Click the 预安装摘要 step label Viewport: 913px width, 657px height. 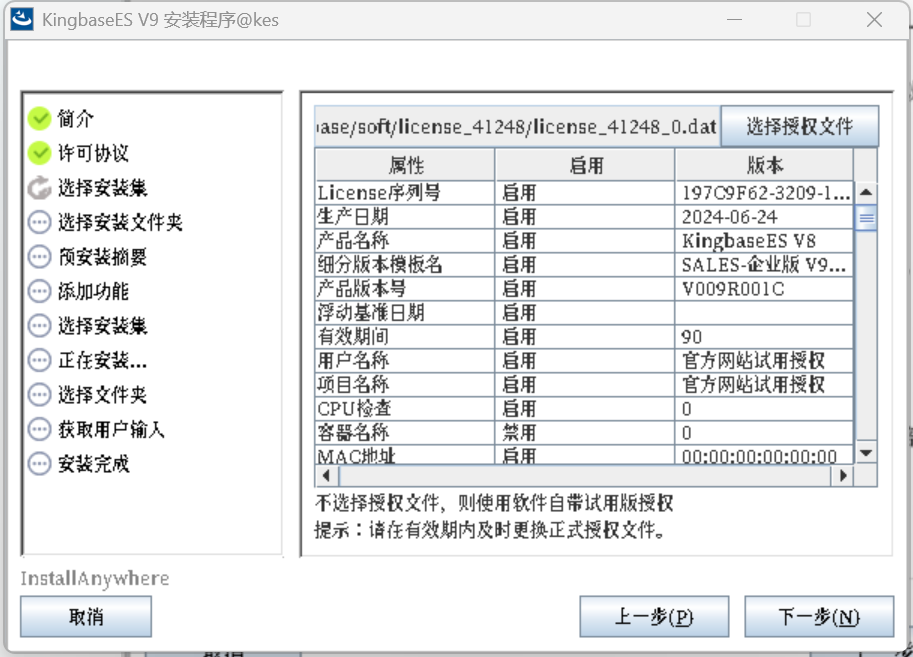click(x=102, y=257)
